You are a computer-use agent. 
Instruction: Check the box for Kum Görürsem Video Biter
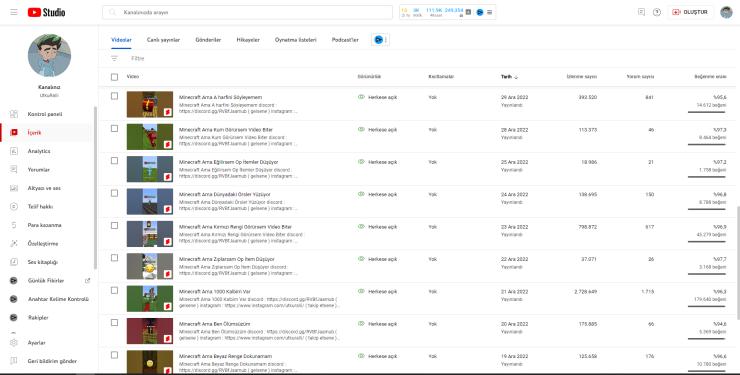click(114, 128)
